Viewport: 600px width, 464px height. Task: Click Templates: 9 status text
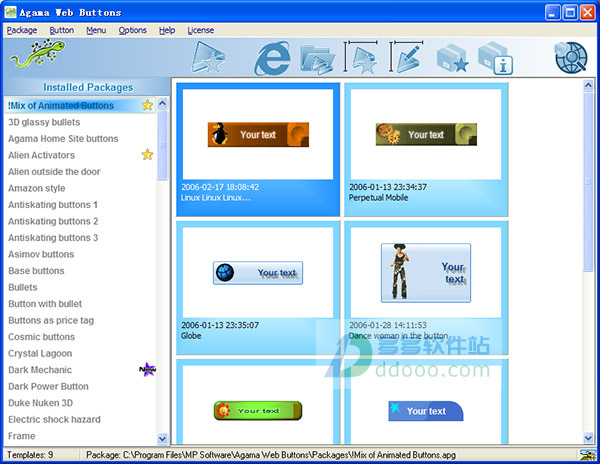[30, 455]
